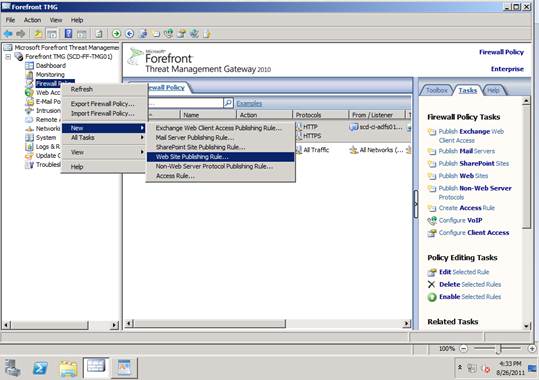Viewport: 539px width, 380px height.
Task: Select Non-Web Server Protocol Publishing Rule
Action: (x=220, y=166)
